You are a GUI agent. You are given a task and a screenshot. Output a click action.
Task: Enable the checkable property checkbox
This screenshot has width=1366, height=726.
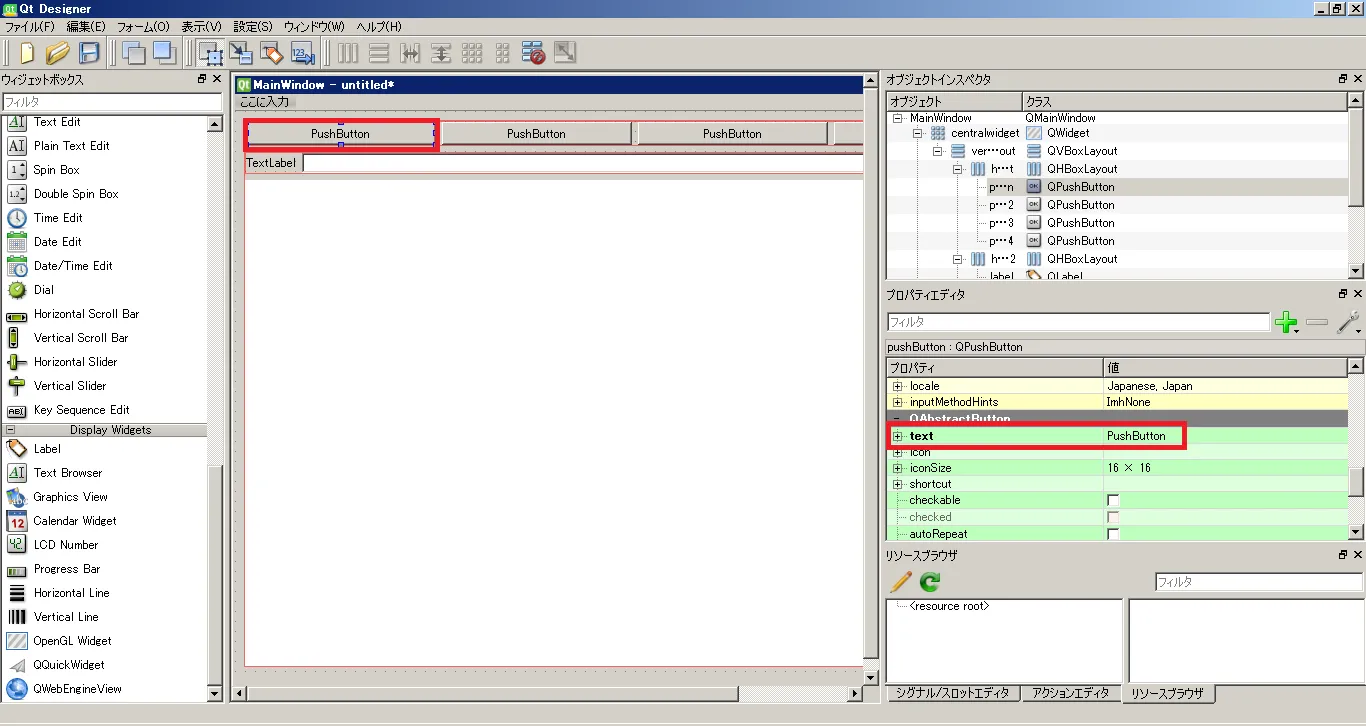[x=1113, y=500]
